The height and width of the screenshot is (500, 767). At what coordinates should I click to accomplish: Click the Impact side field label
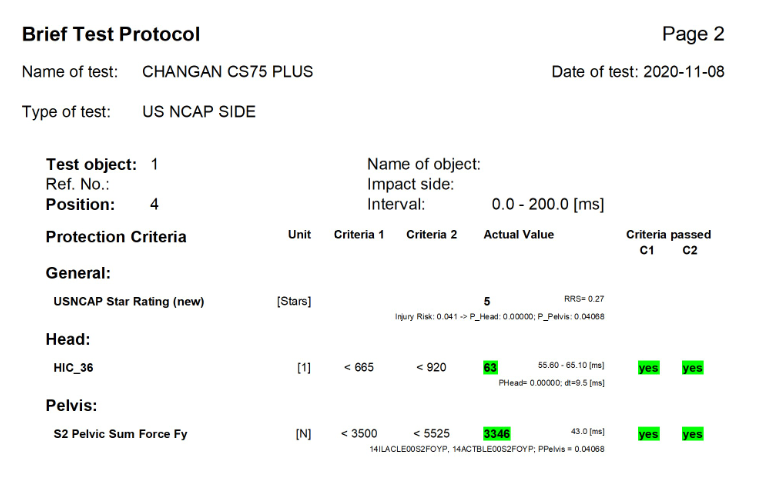(410, 184)
